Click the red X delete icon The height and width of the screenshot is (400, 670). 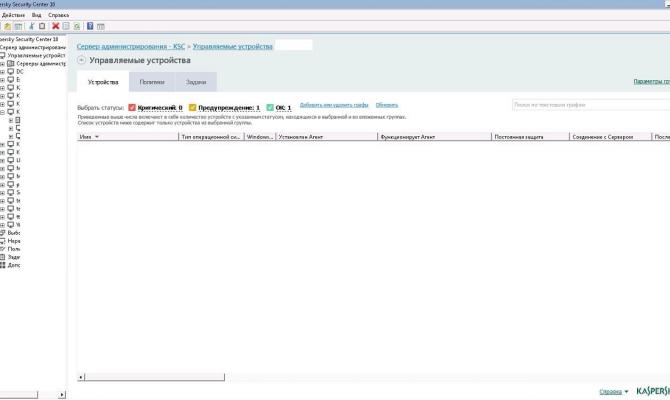point(56,26)
